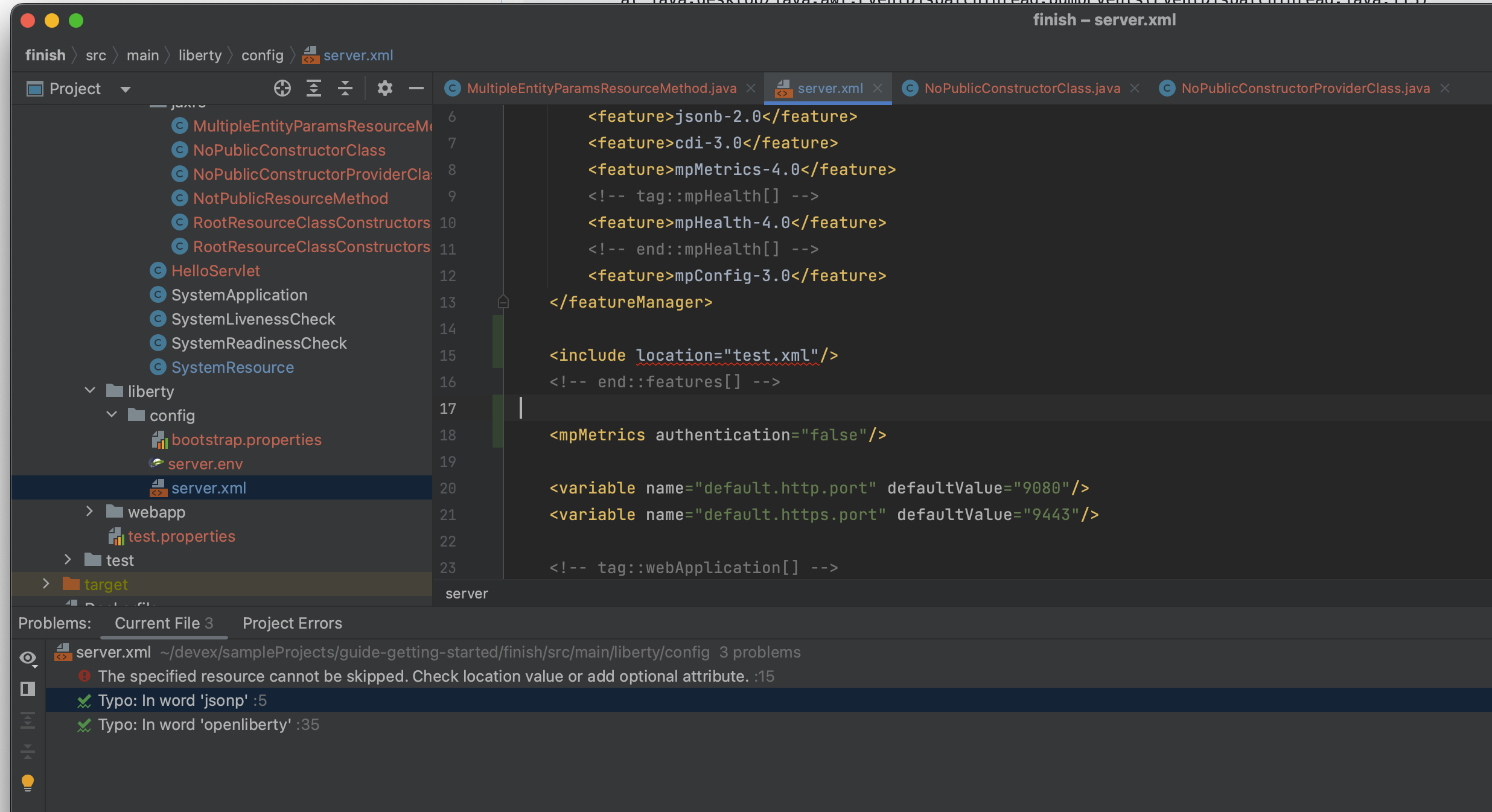Image resolution: width=1492 pixels, height=812 pixels.
Task: Close the server.xml editor tab
Action: [x=878, y=88]
